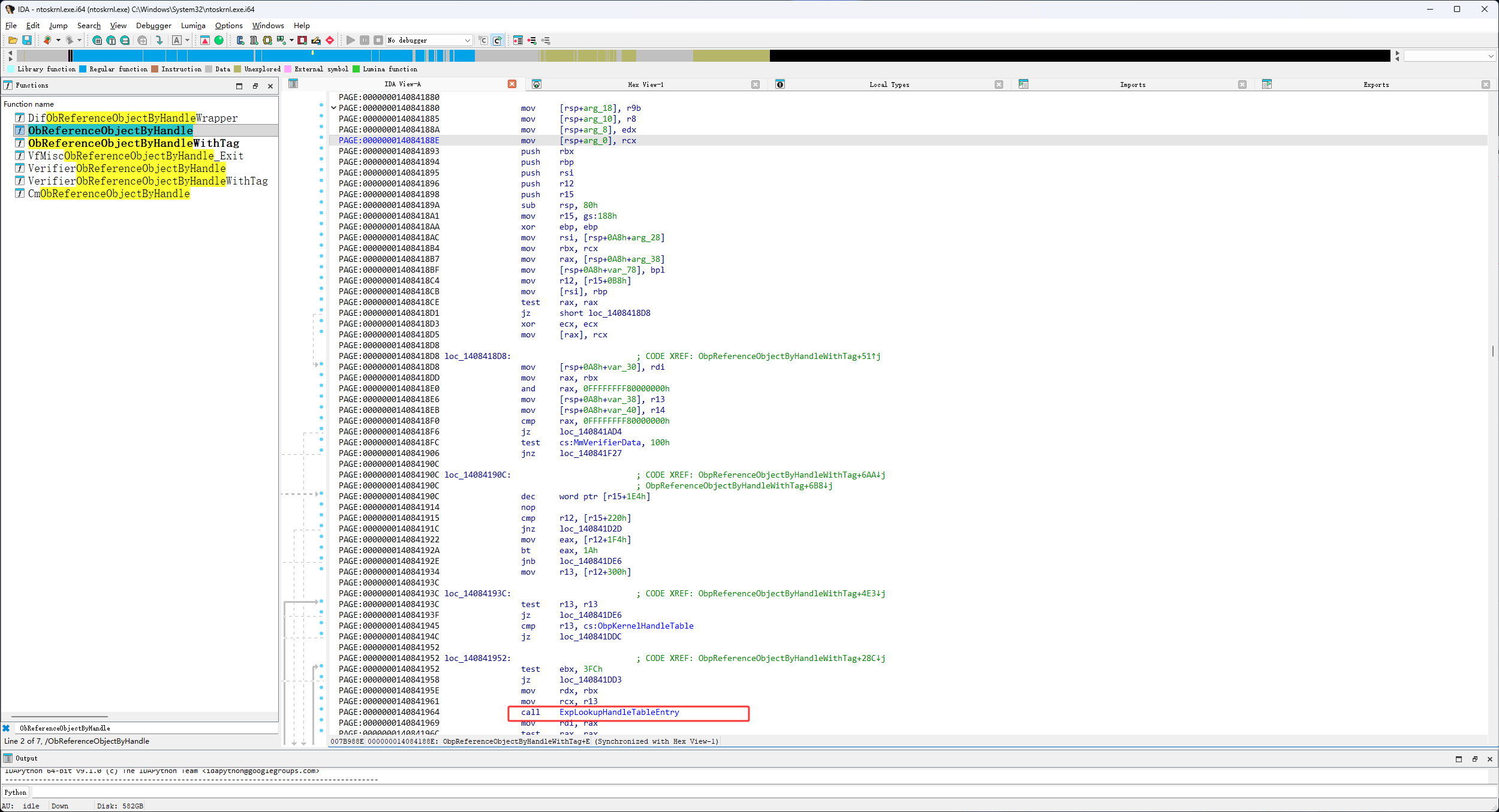Clear the functions filter with blue X
1499x812 pixels.
tap(6, 728)
